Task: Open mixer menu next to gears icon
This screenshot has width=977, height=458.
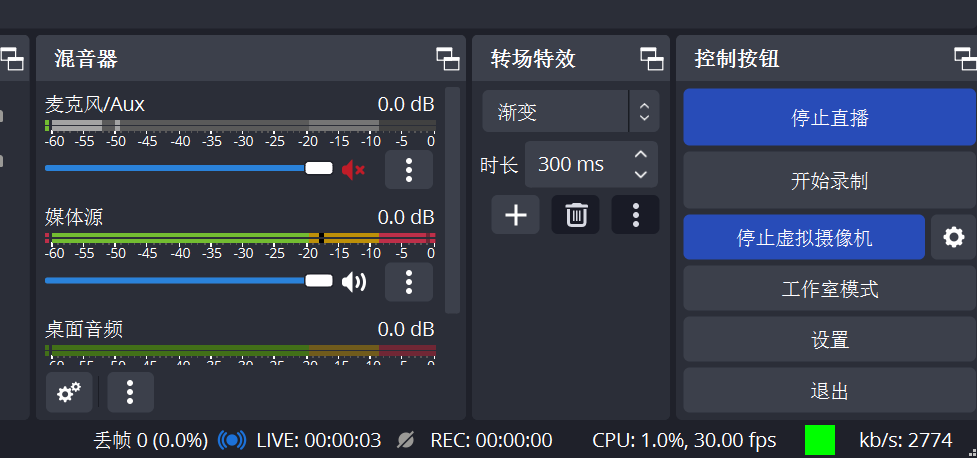Action: point(130,393)
